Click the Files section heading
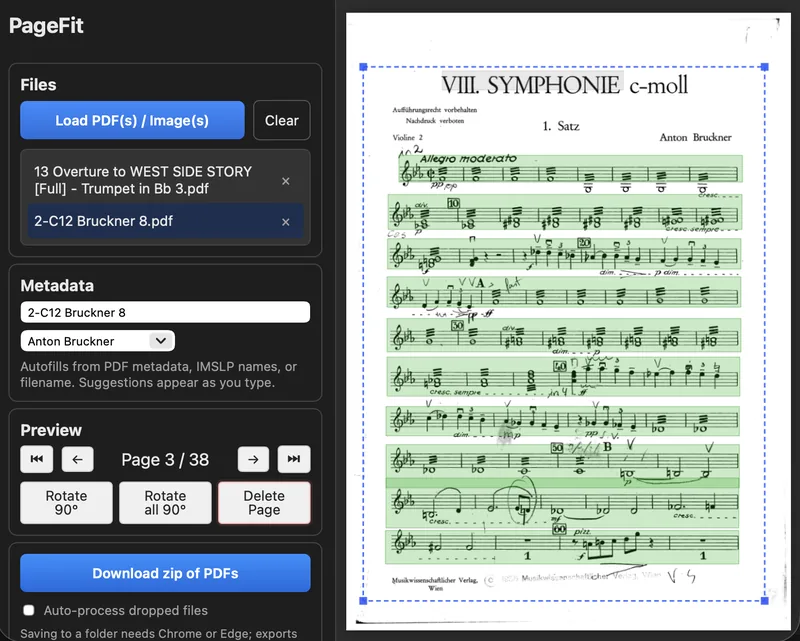This screenshot has height=641, width=800. [x=38, y=85]
